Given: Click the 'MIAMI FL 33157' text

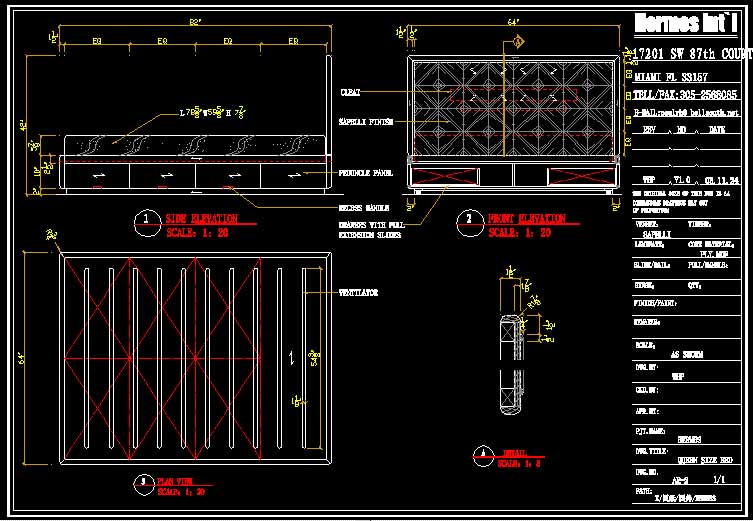Looking at the screenshot, I should 671,77.
